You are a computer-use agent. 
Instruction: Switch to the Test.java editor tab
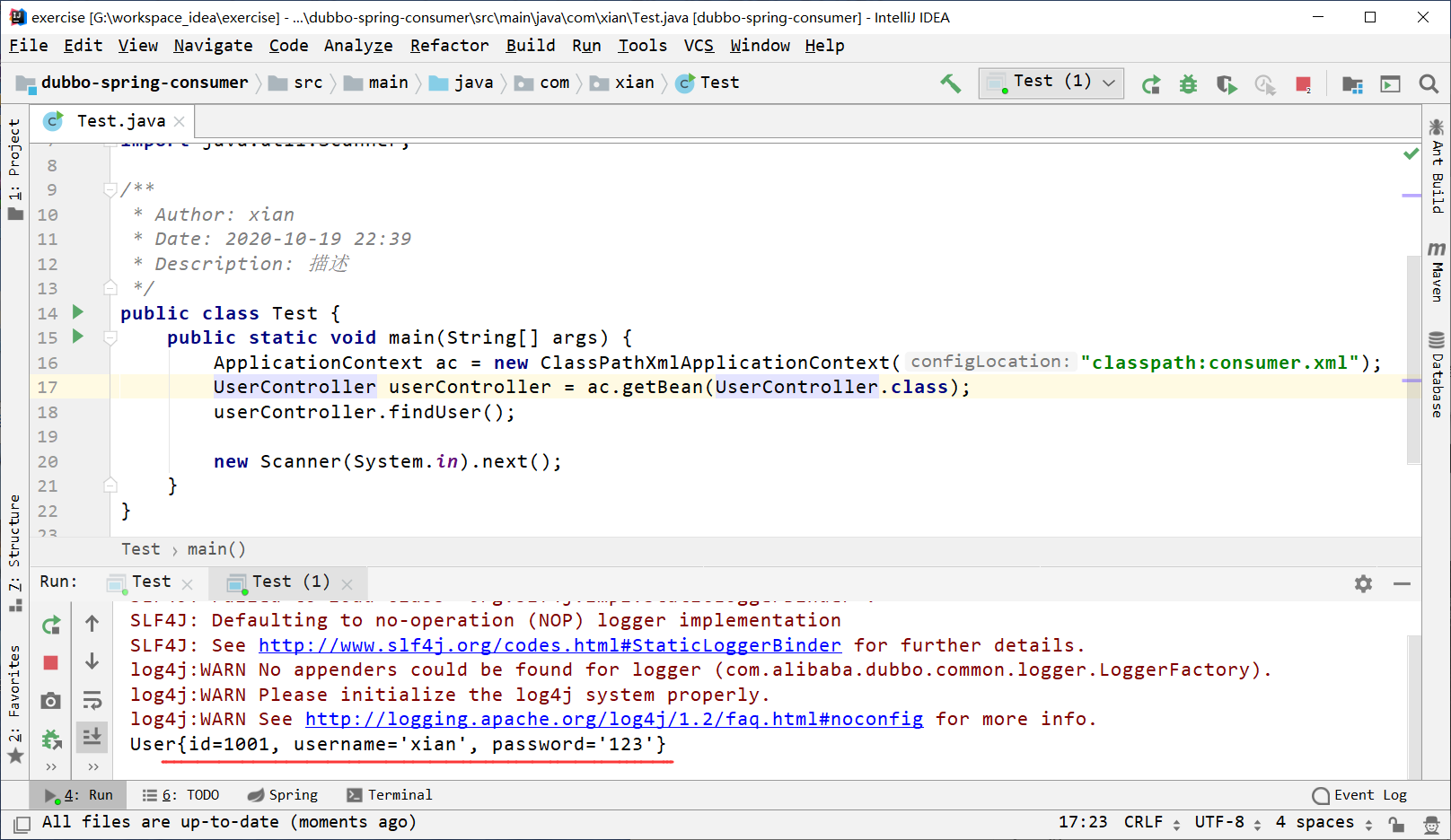113,121
